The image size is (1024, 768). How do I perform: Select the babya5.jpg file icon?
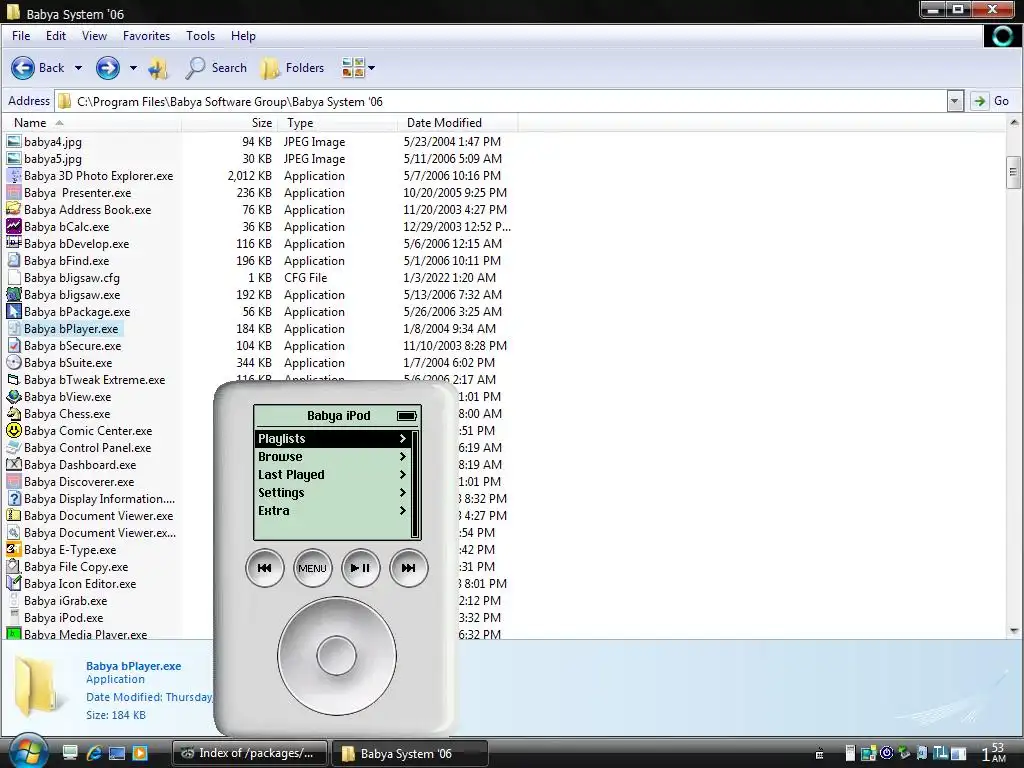pos(14,159)
